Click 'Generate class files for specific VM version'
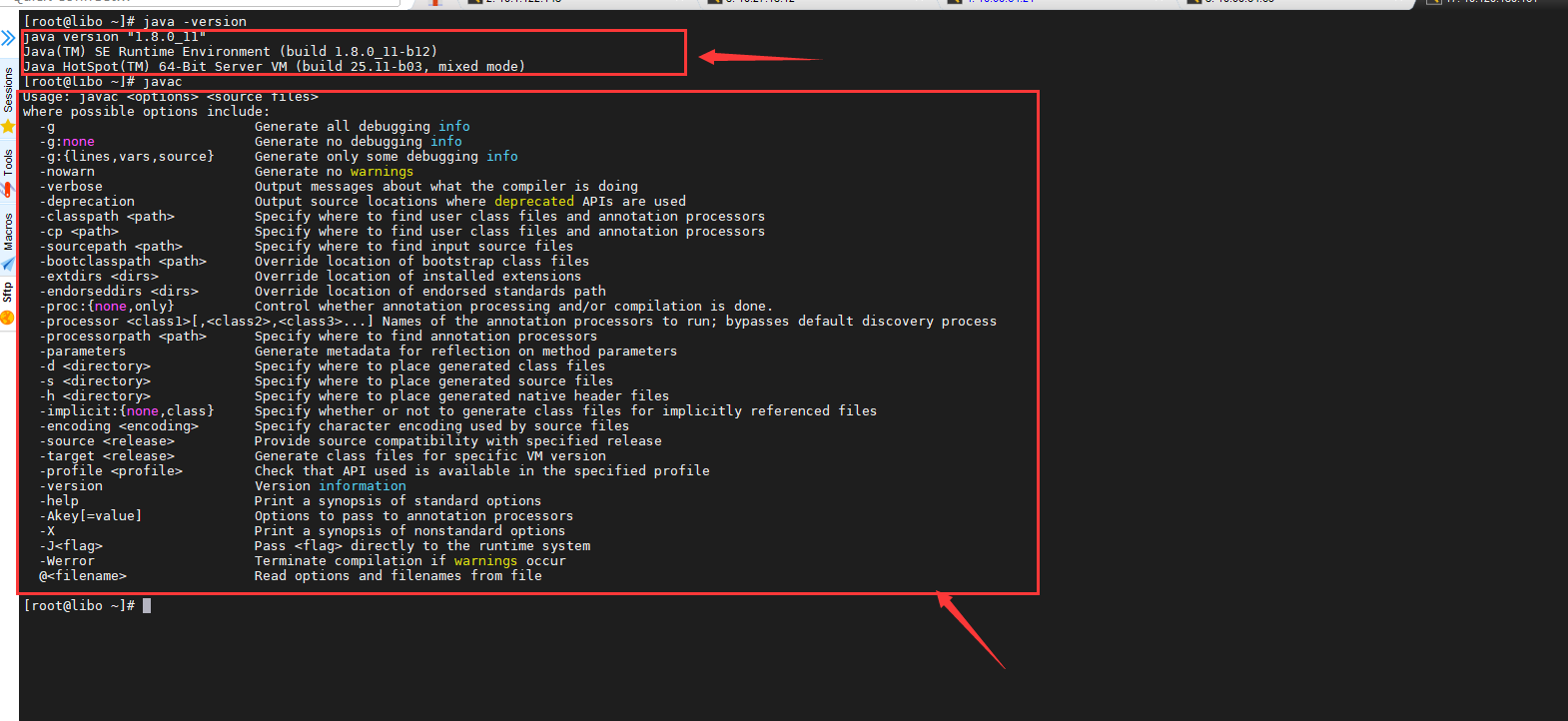This screenshot has width=1568, height=721. 430,456
